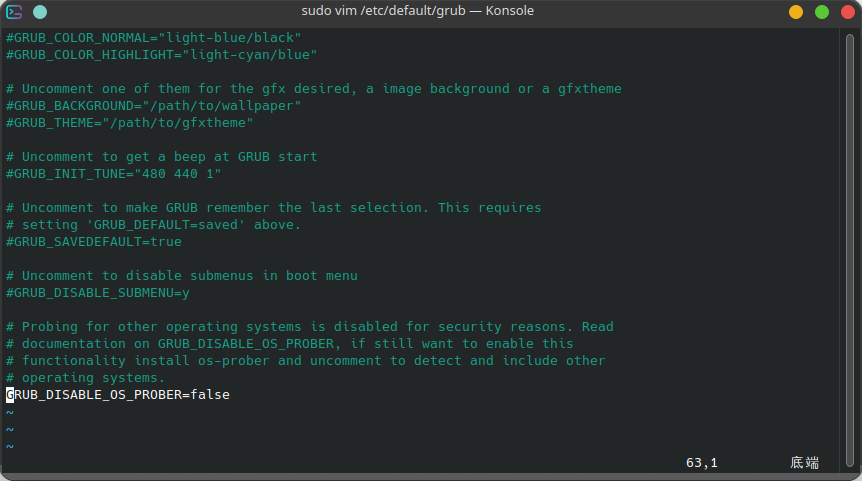Click the #GRUB_INIT_TUNE line

tap(114, 174)
